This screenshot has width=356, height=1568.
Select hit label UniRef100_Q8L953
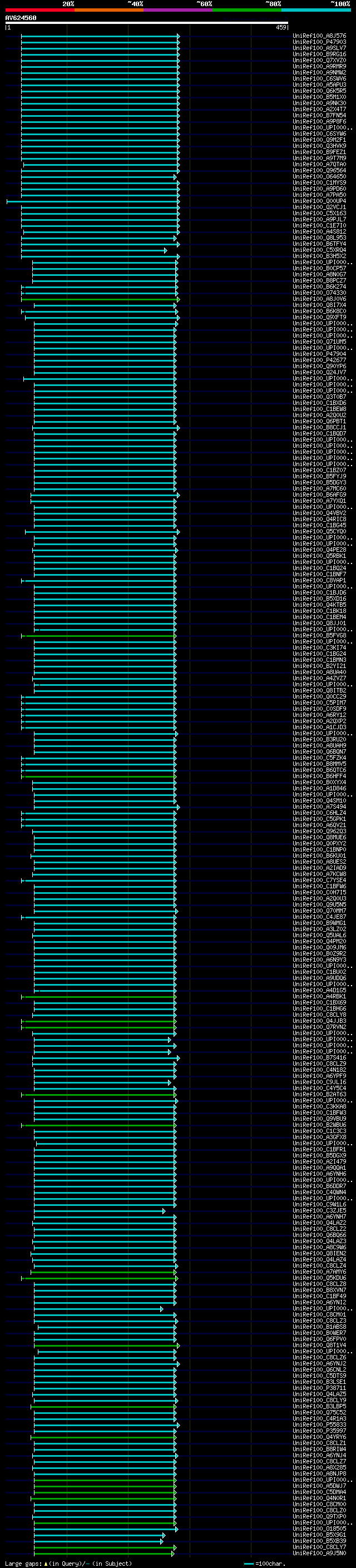coord(319,238)
